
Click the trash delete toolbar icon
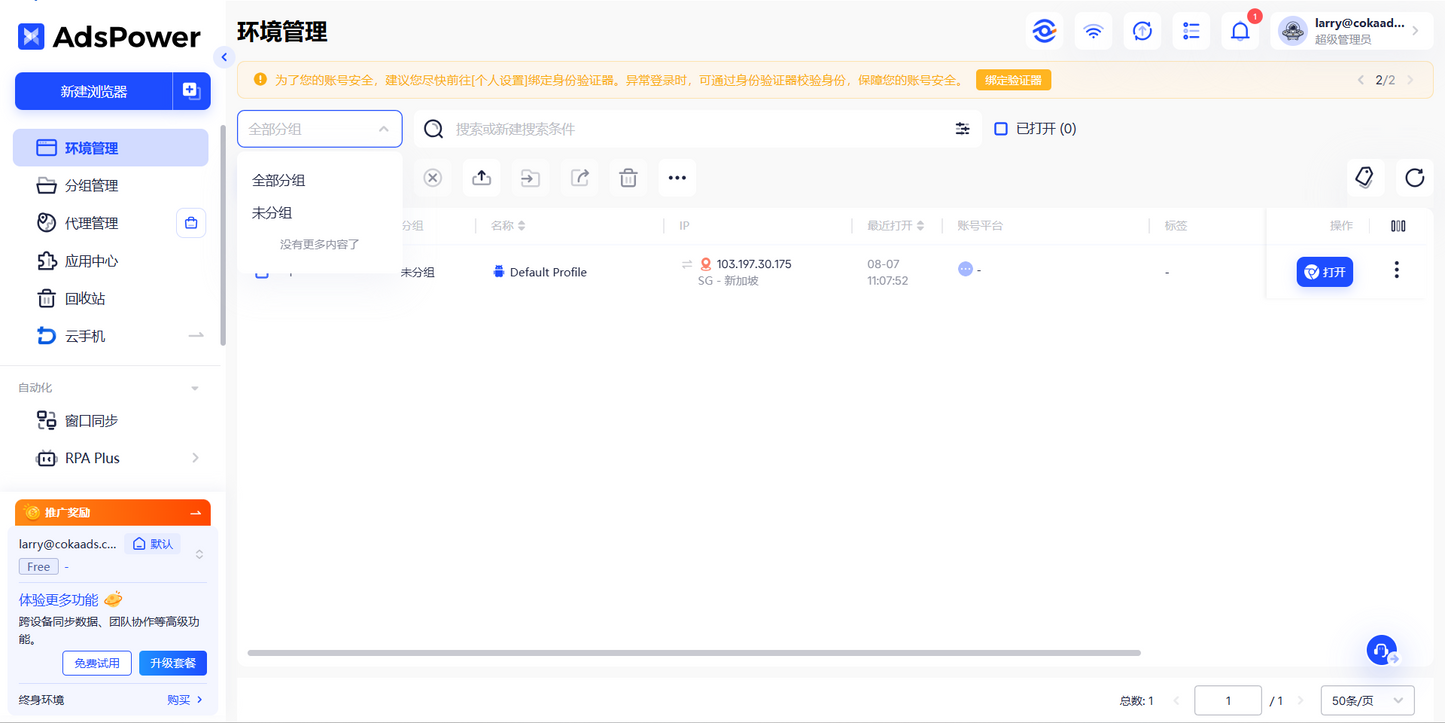(x=628, y=178)
